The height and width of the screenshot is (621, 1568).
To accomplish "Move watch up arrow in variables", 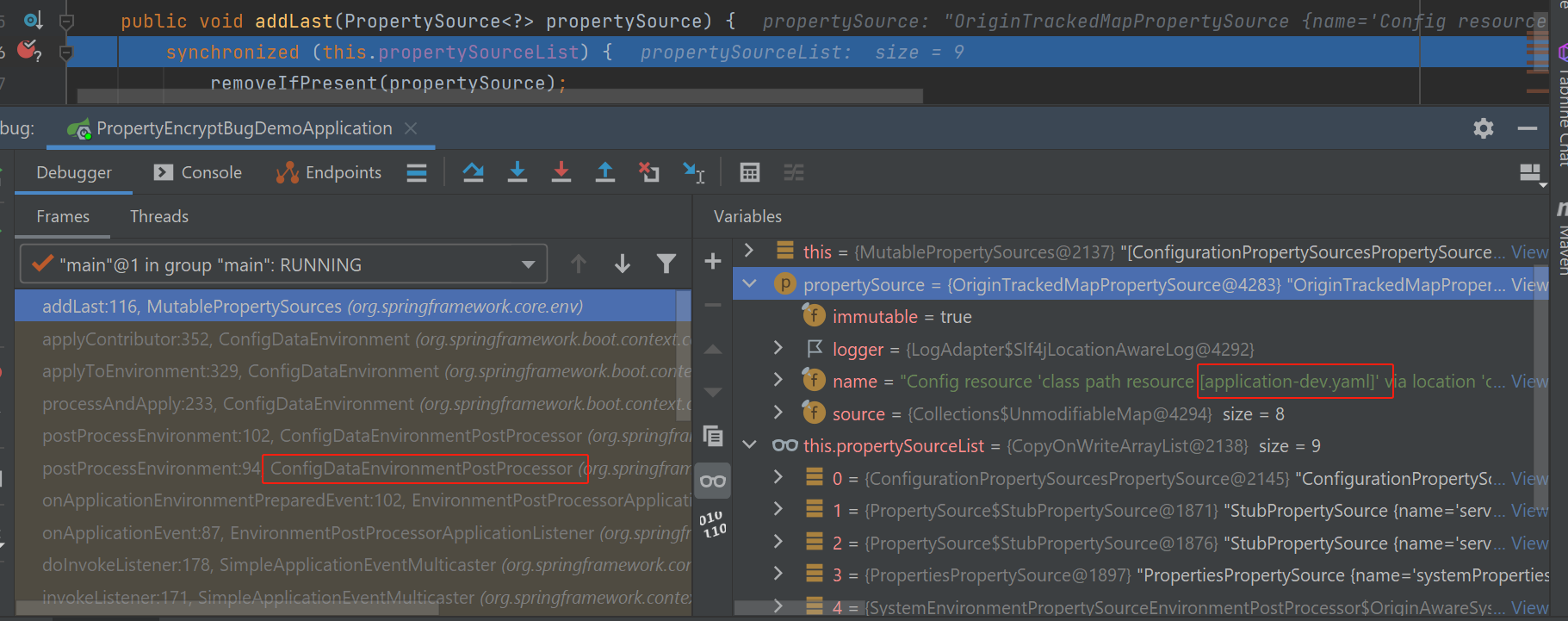I will 713,350.
